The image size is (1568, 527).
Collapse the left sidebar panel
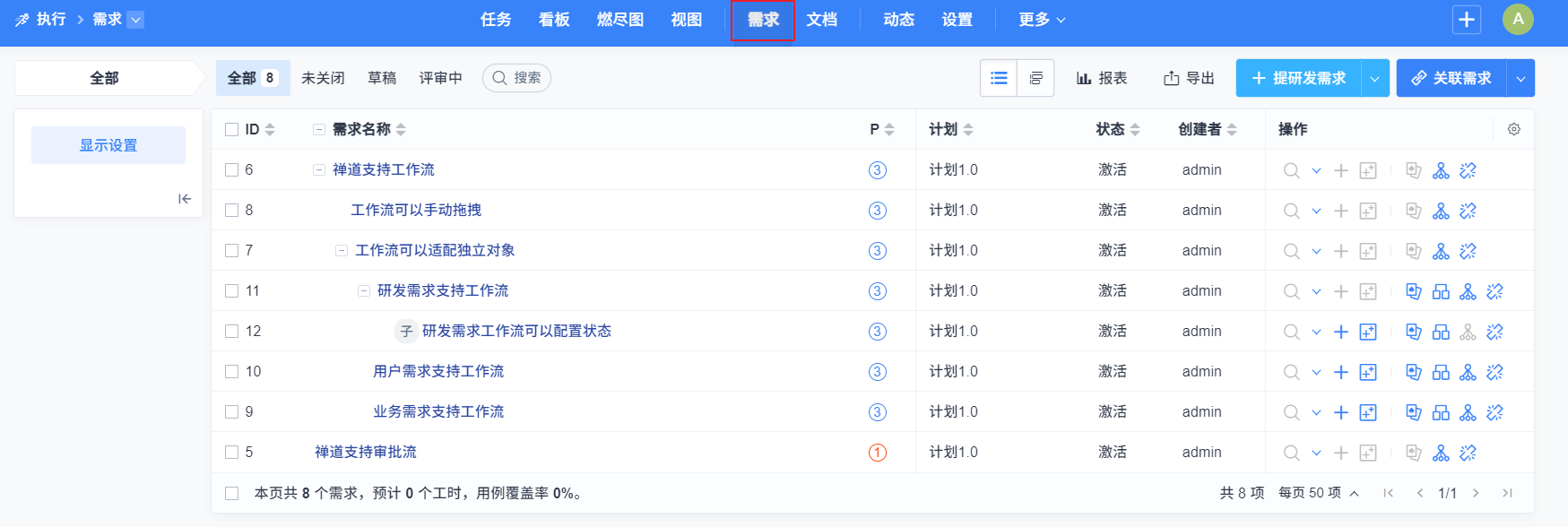(x=185, y=199)
